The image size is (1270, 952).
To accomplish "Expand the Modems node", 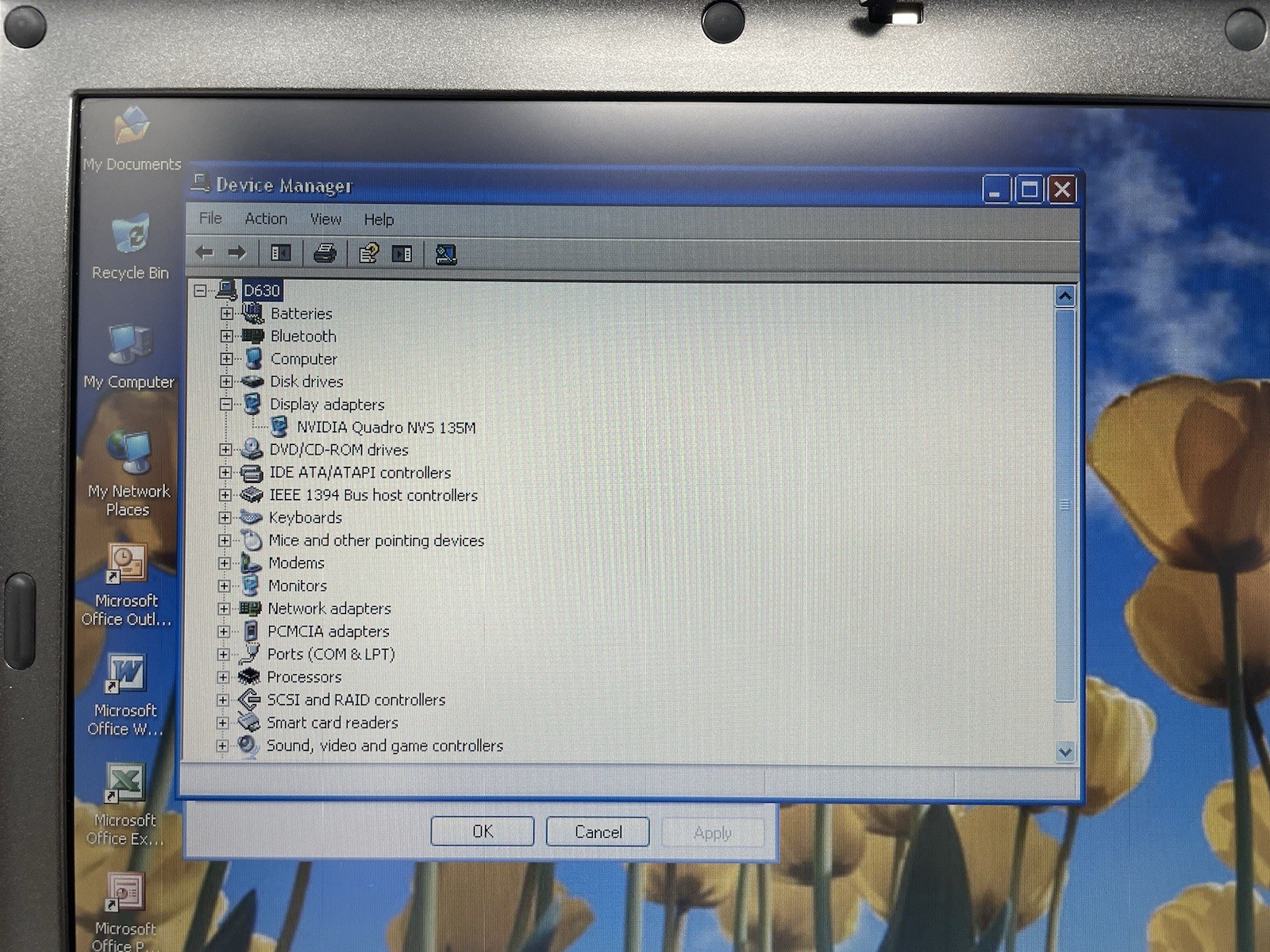I will point(225,563).
